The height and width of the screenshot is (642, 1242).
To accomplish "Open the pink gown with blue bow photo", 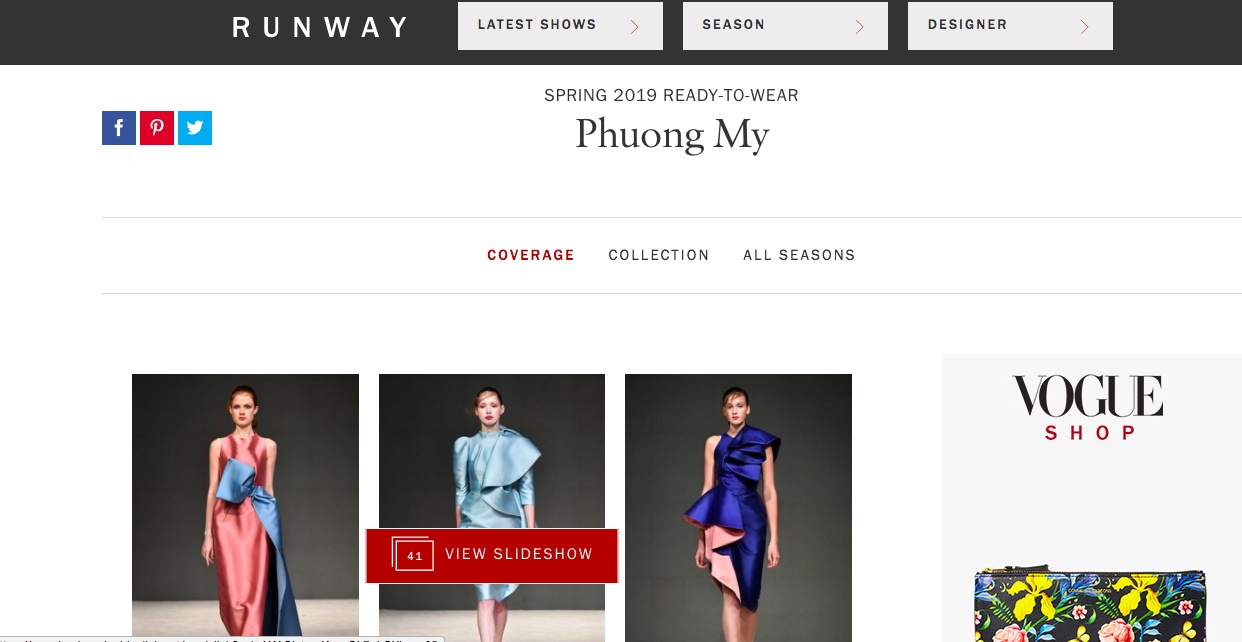I will coord(245,508).
